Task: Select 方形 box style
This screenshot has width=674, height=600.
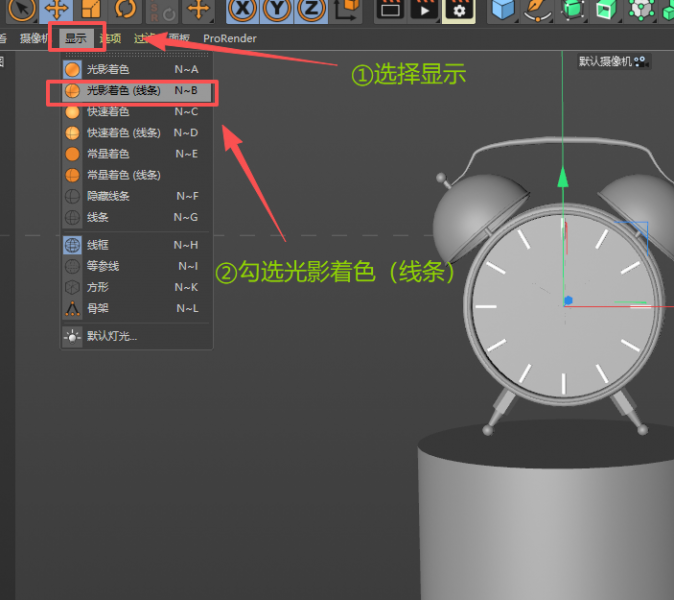Action: click(x=137, y=287)
